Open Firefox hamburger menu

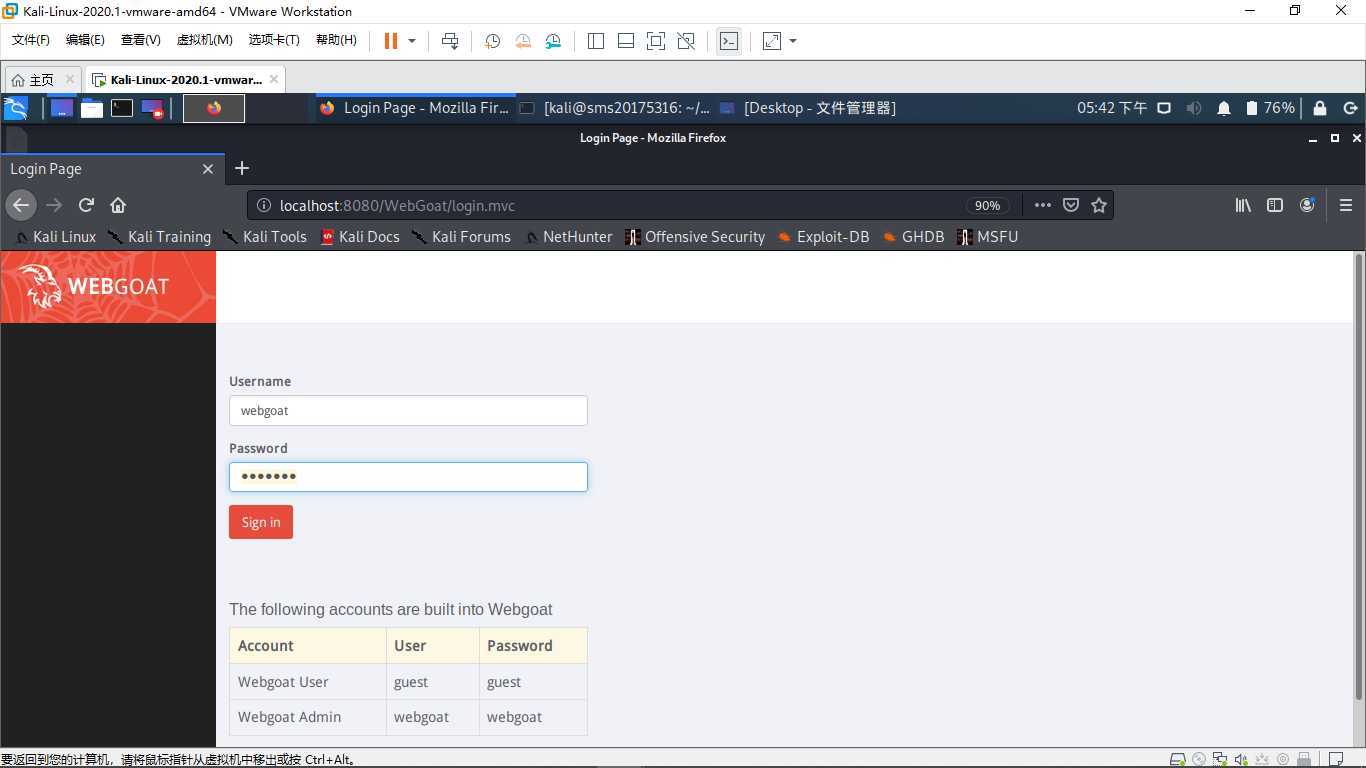[1346, 205]
